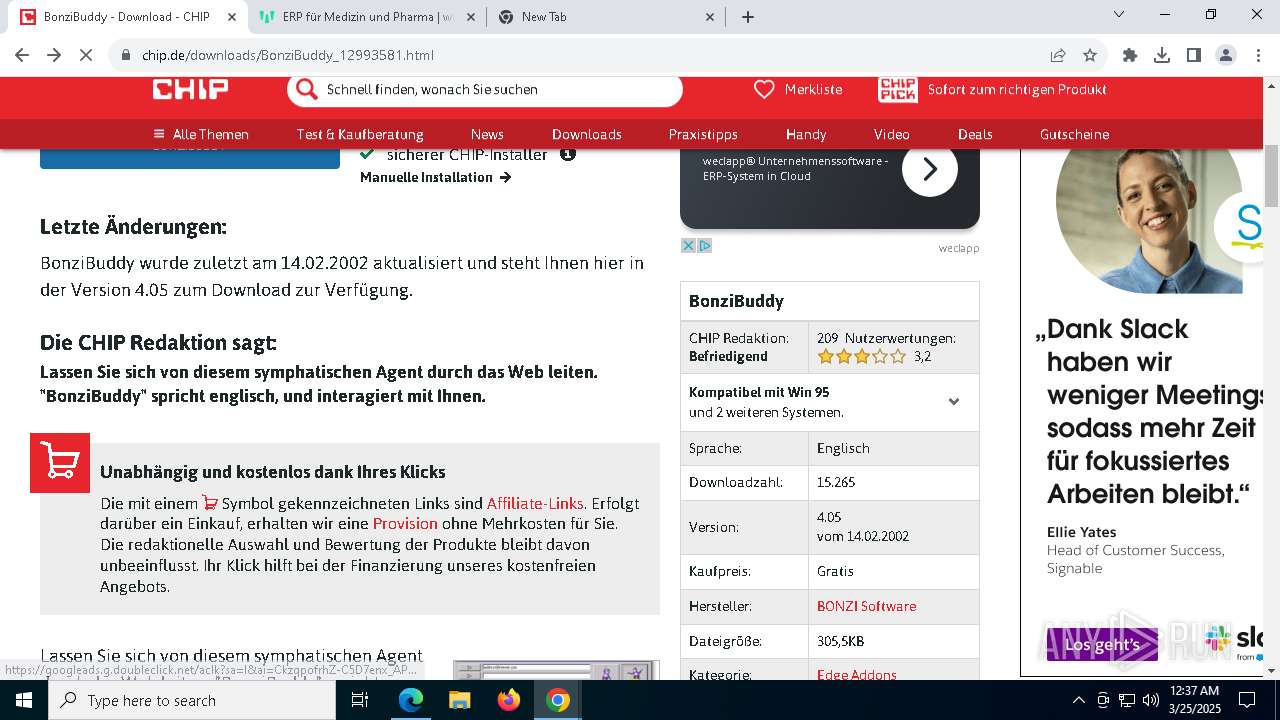Click the Downloadzahl value 15.265
1280x720 pixels.
pyautogui.click(x=836, y=482)
